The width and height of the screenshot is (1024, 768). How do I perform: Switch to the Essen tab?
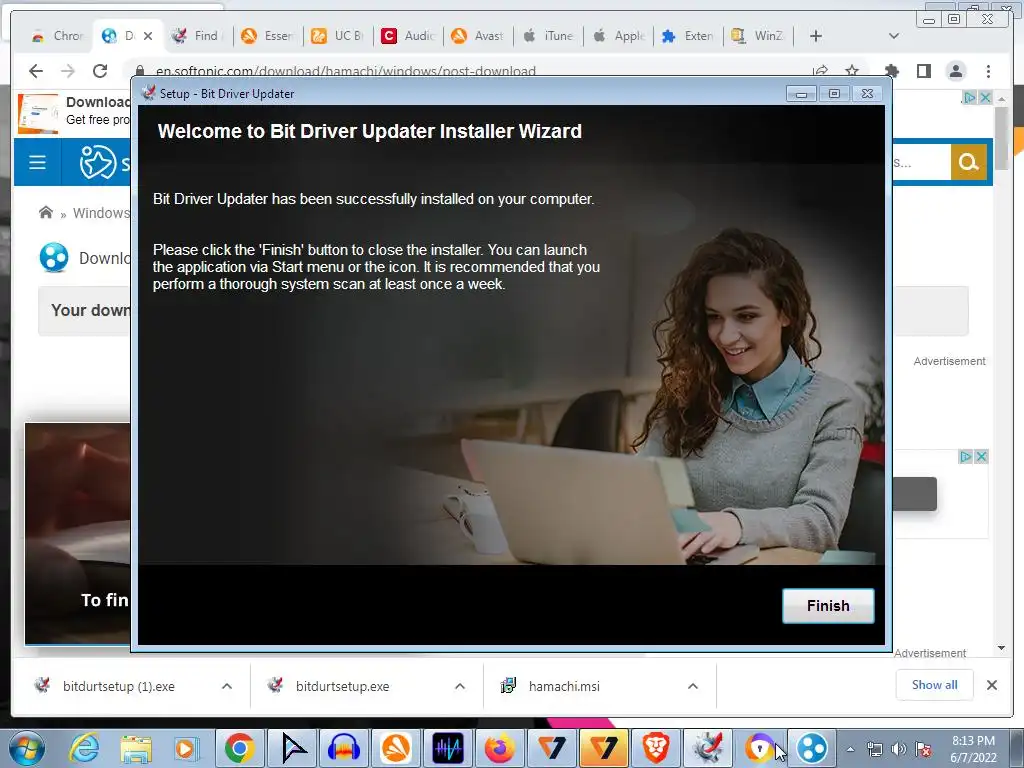click(268, 36)
